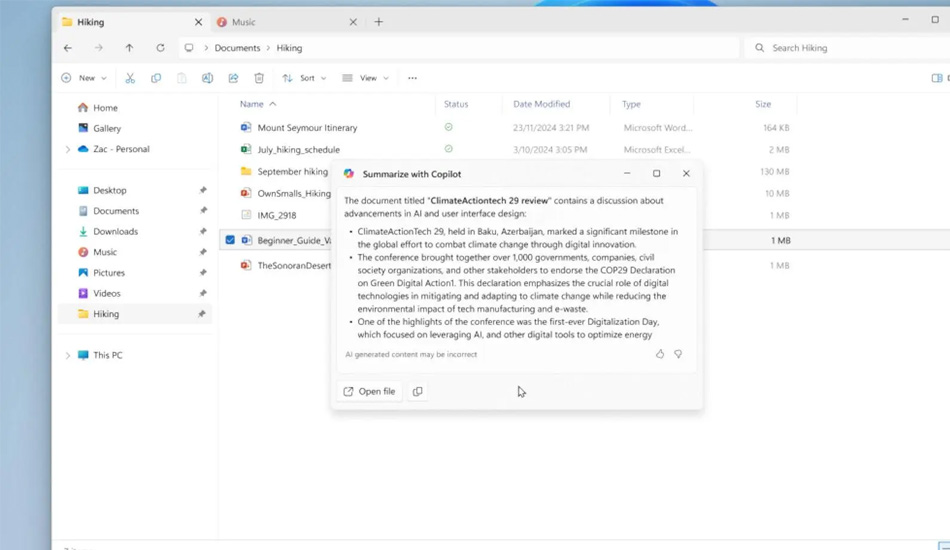This screenshot has height=550, width=950.
Task: Open Desktop in quick access
Action: pyautogui.click(x=102, y=190)
